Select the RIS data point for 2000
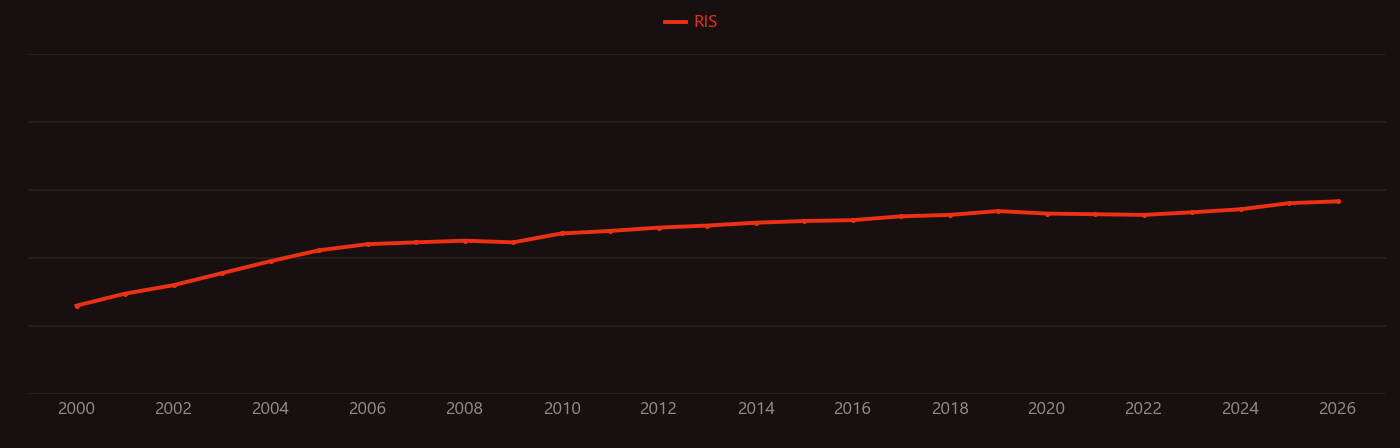The height and width of the screenshot is (448, 1400). click(x=77, y=306)
